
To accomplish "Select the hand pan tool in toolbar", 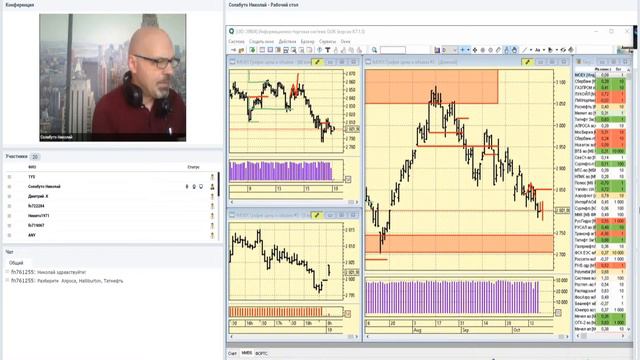I will coord(514,50).
